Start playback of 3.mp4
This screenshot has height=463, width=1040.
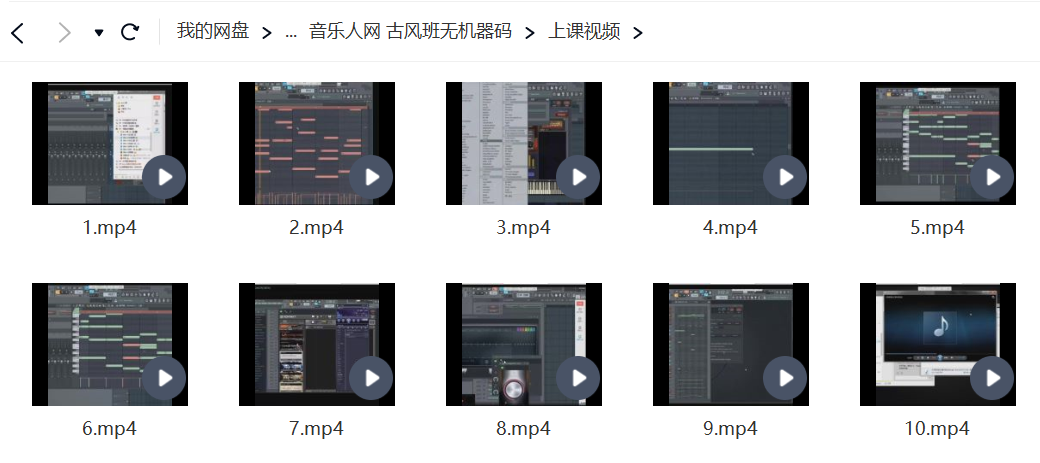click(578, 178)
